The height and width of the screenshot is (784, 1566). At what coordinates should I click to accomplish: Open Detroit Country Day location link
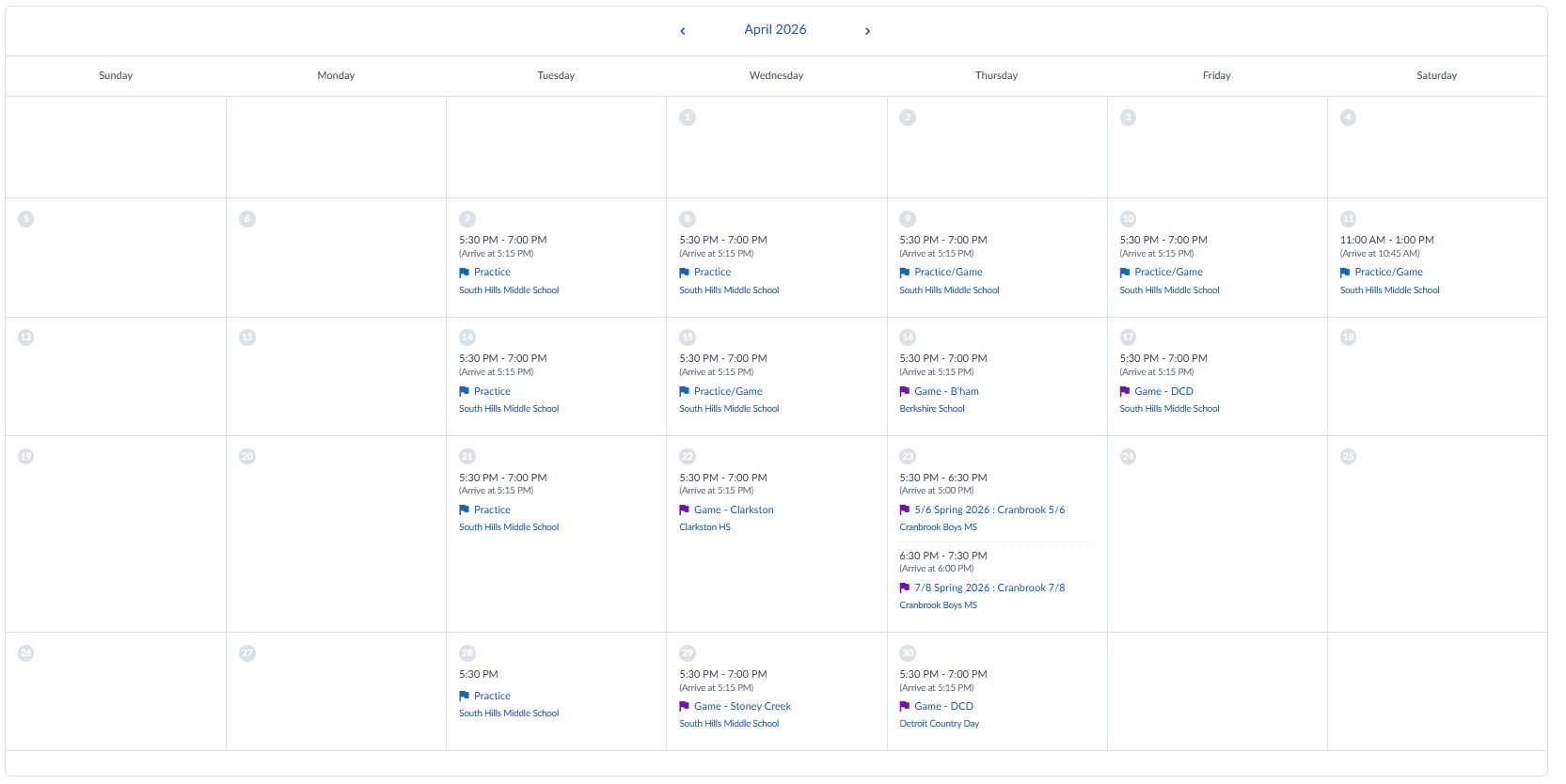pos(939,724)
